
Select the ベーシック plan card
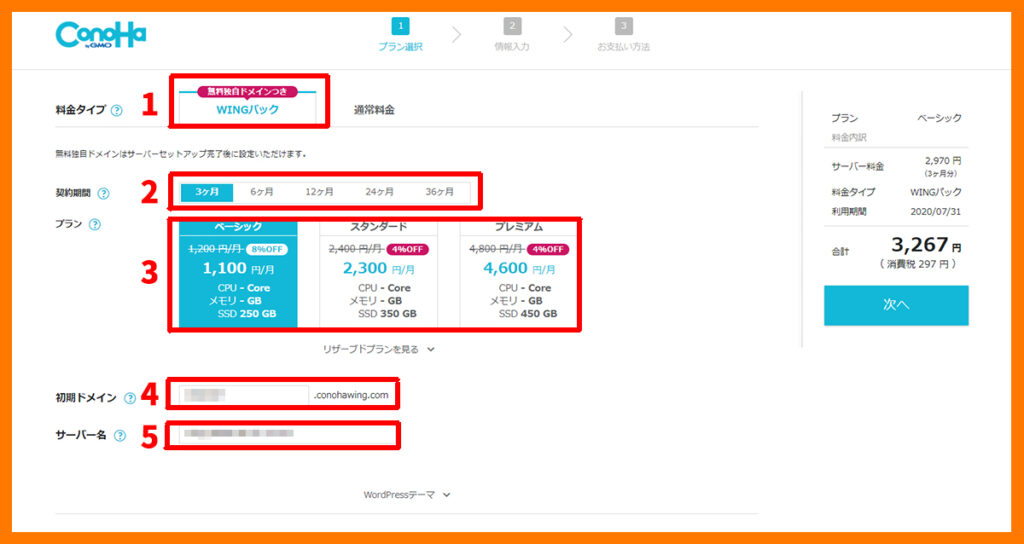[x=238, y=273]
